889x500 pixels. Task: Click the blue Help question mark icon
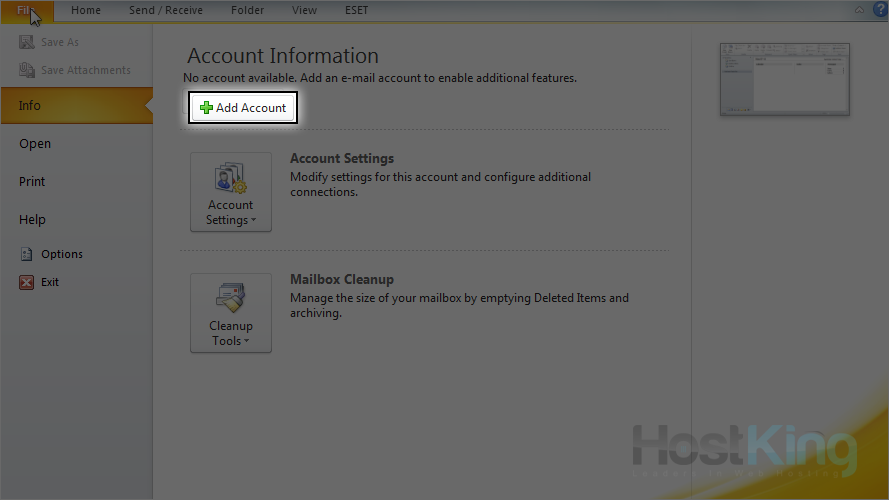[x=879, y=10]
